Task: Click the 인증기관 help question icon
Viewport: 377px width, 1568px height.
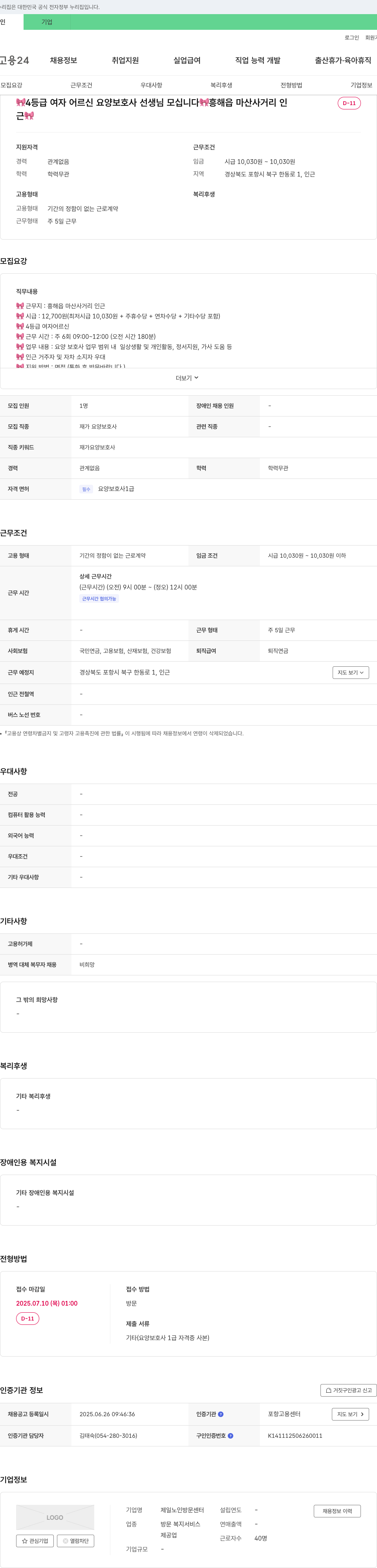Action: 220,1414
